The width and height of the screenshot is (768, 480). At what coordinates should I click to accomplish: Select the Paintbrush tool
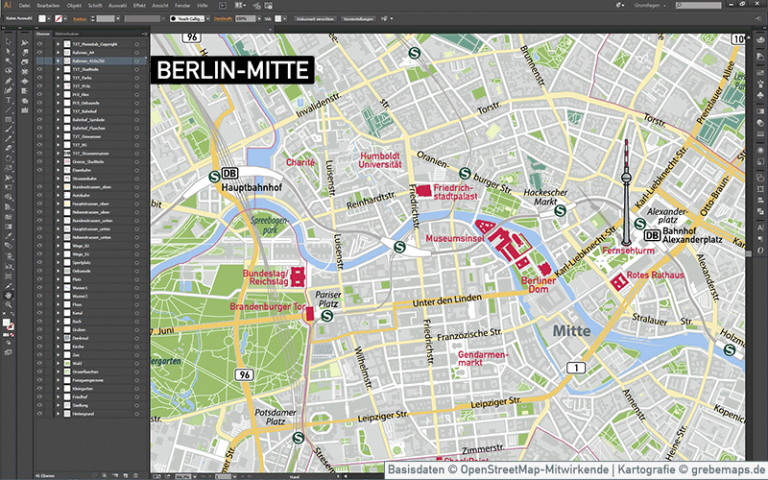pos(8,130)
